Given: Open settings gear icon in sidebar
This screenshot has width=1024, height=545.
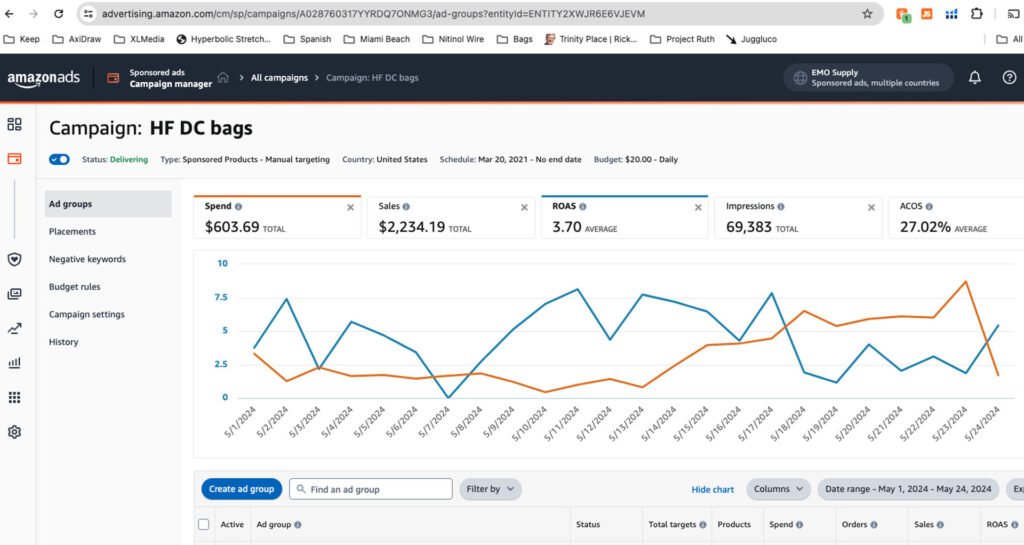Looking at the screenshot, I should coord(14,432).
